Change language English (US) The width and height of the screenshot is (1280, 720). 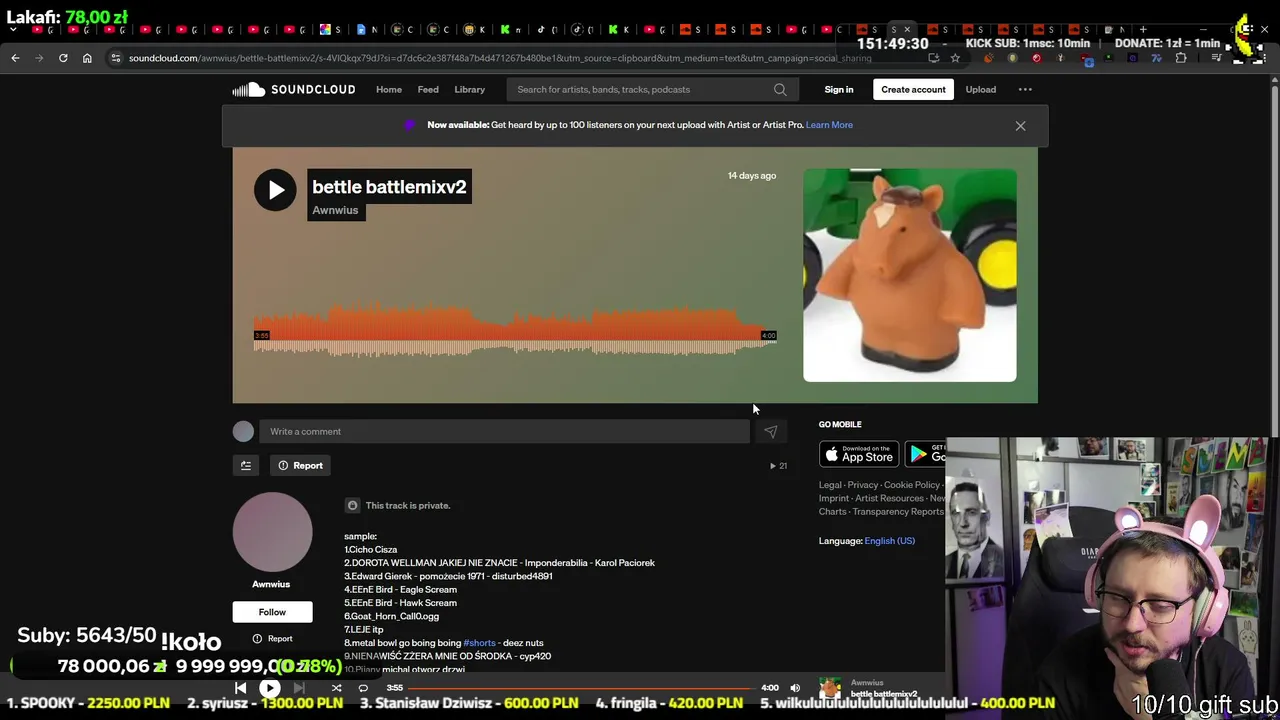890,541
